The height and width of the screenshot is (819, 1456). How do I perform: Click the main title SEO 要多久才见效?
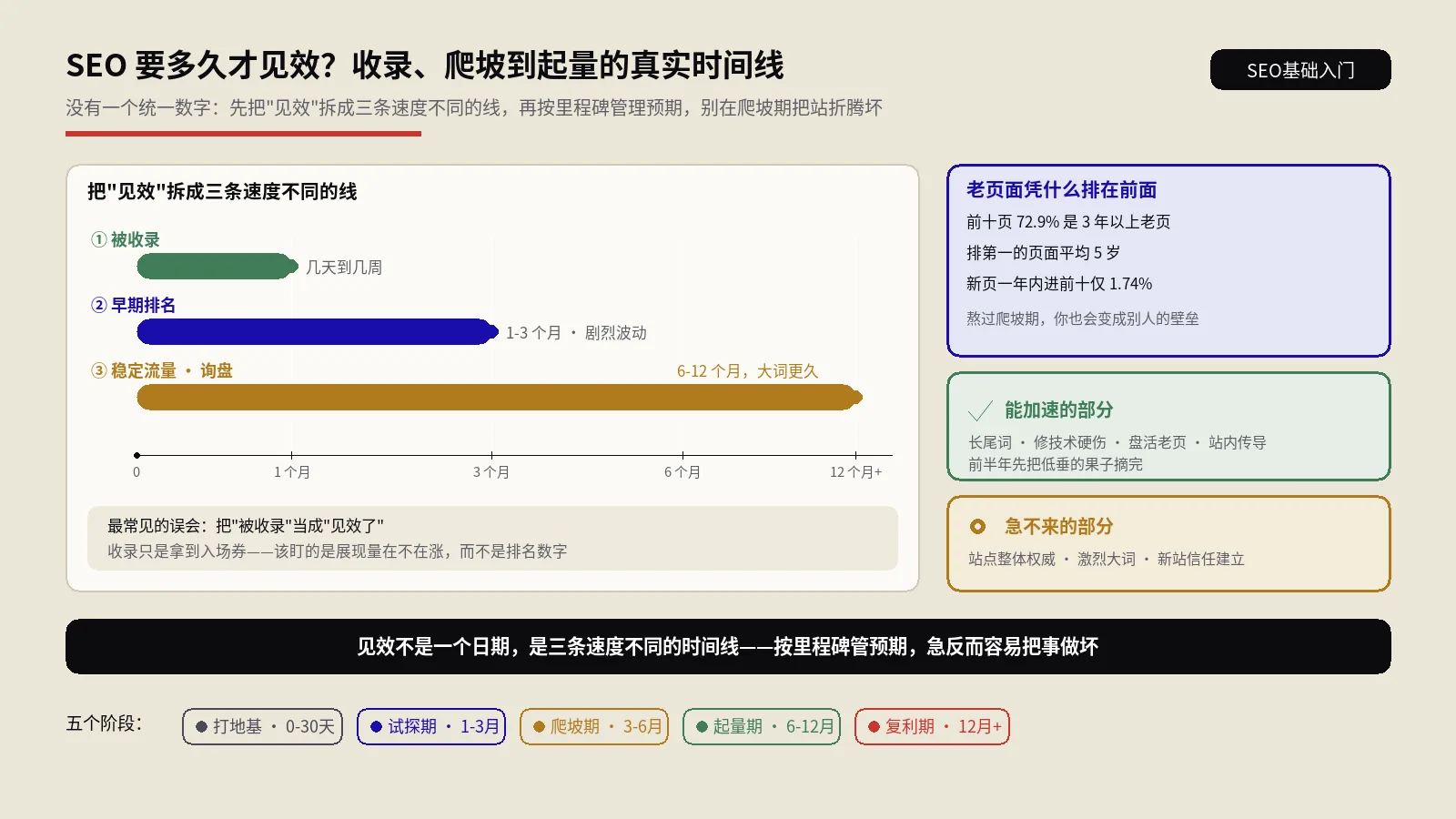(425, 65)
